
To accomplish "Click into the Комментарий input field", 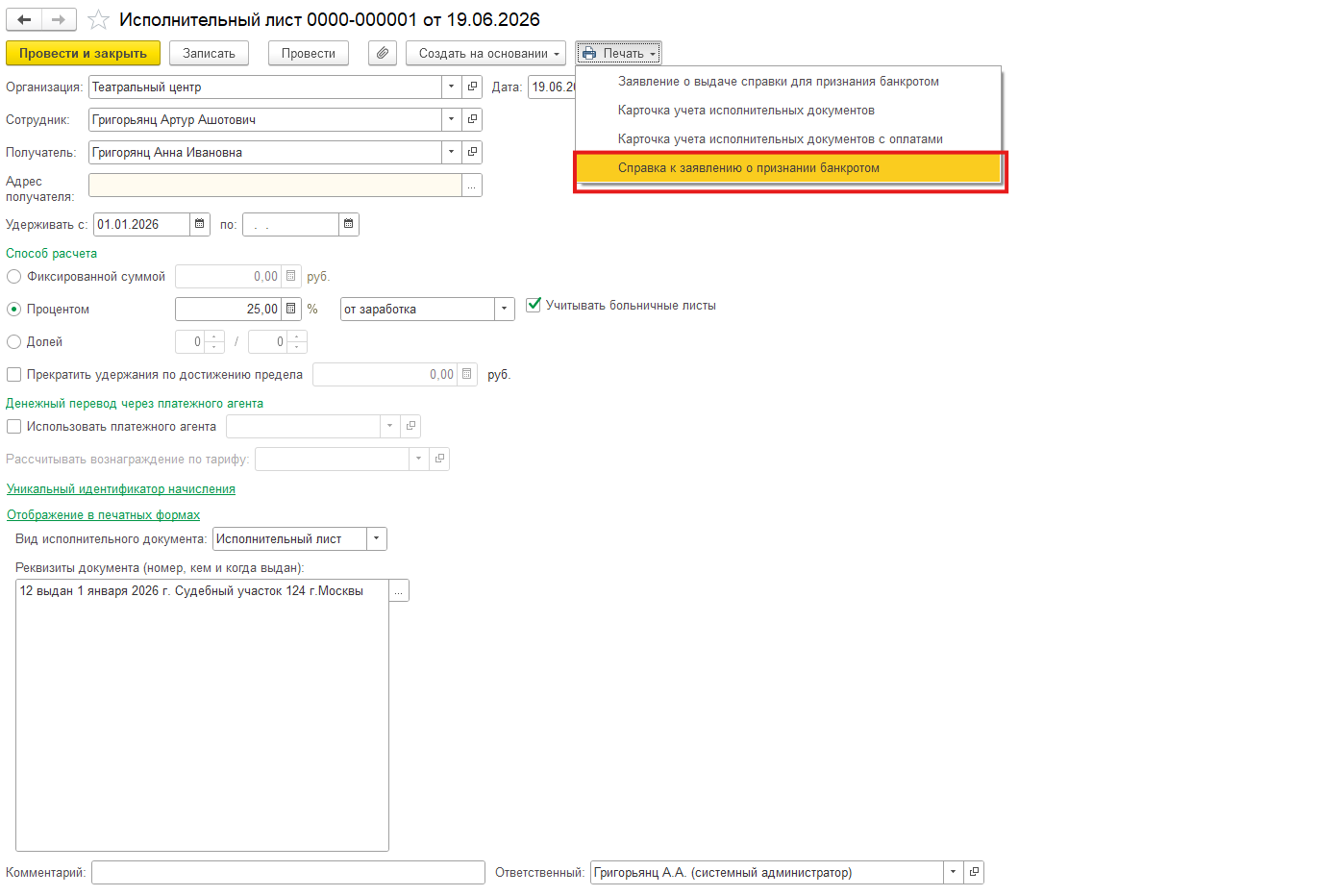I will (288, 872).
